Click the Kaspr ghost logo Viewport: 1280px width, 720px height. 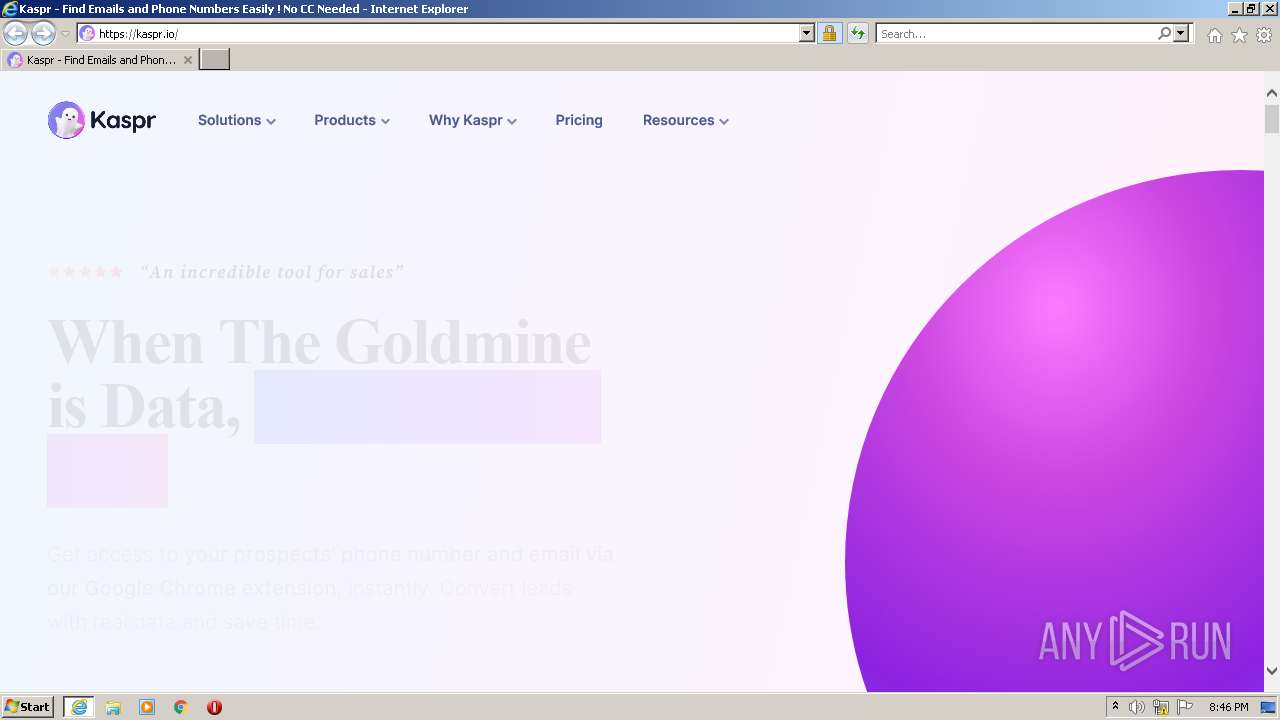click(101, 120)
